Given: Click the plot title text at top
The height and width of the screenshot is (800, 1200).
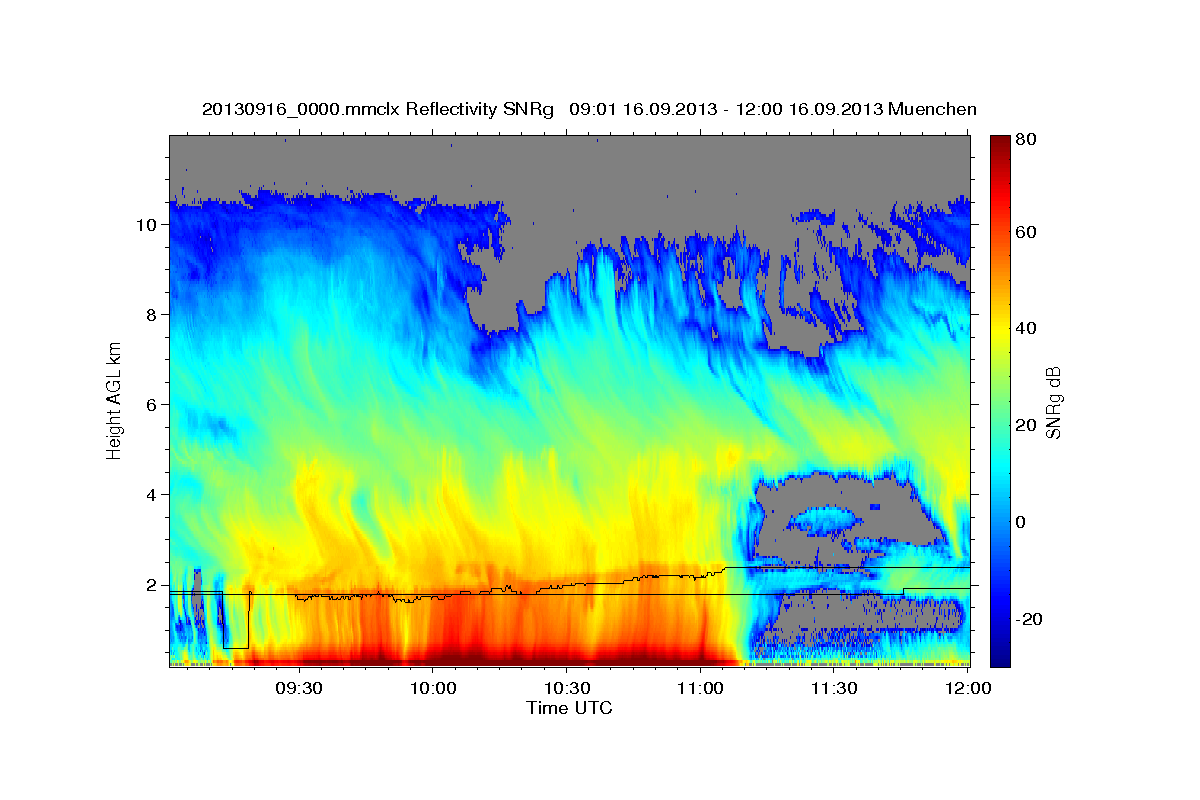Looking at the screenshot, I should click(x=589, y=109).
